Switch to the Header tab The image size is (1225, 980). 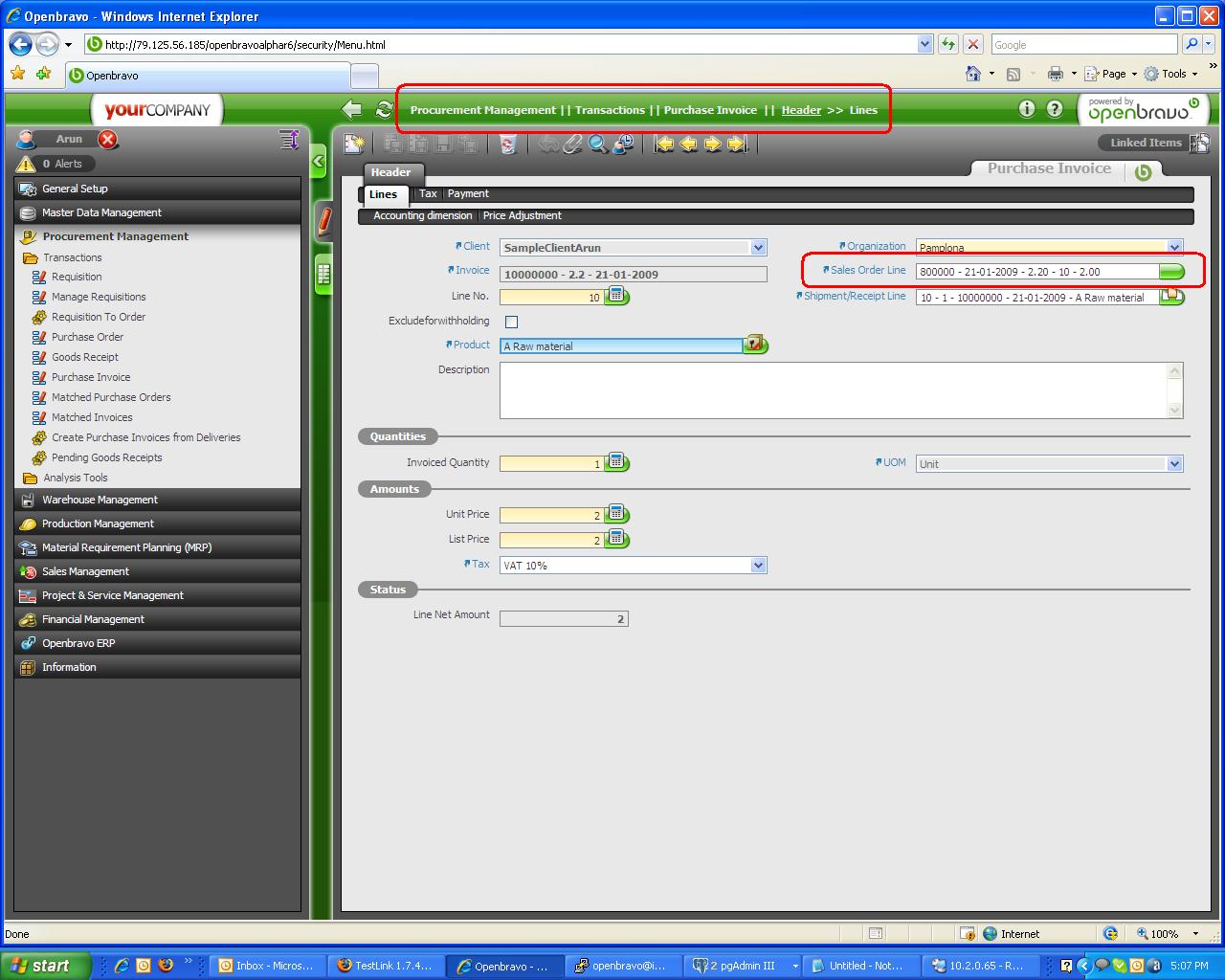click(x=390, y=172)
